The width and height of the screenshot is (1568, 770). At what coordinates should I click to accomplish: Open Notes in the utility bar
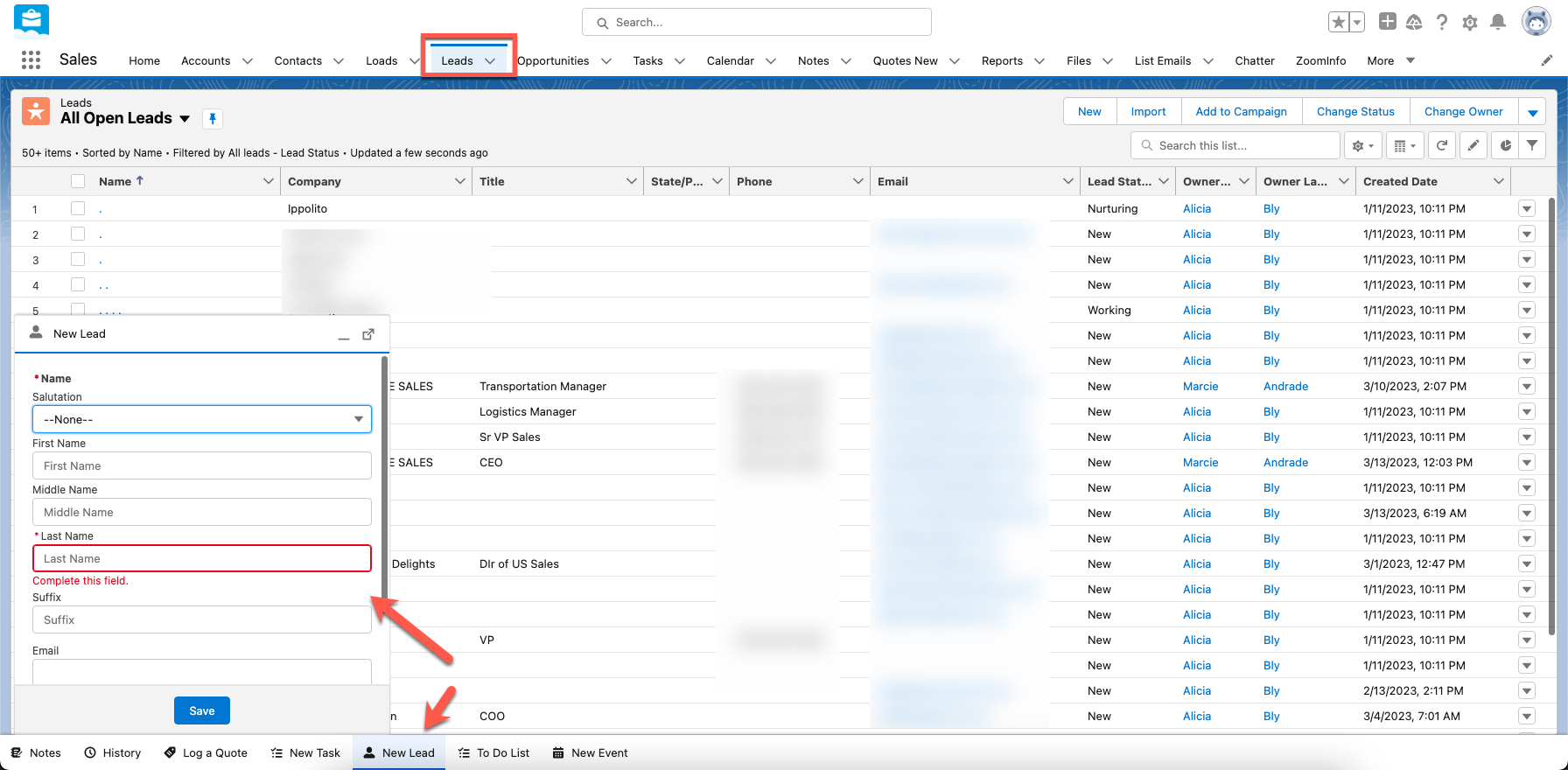pyautogui.click(x=36, y=752)
